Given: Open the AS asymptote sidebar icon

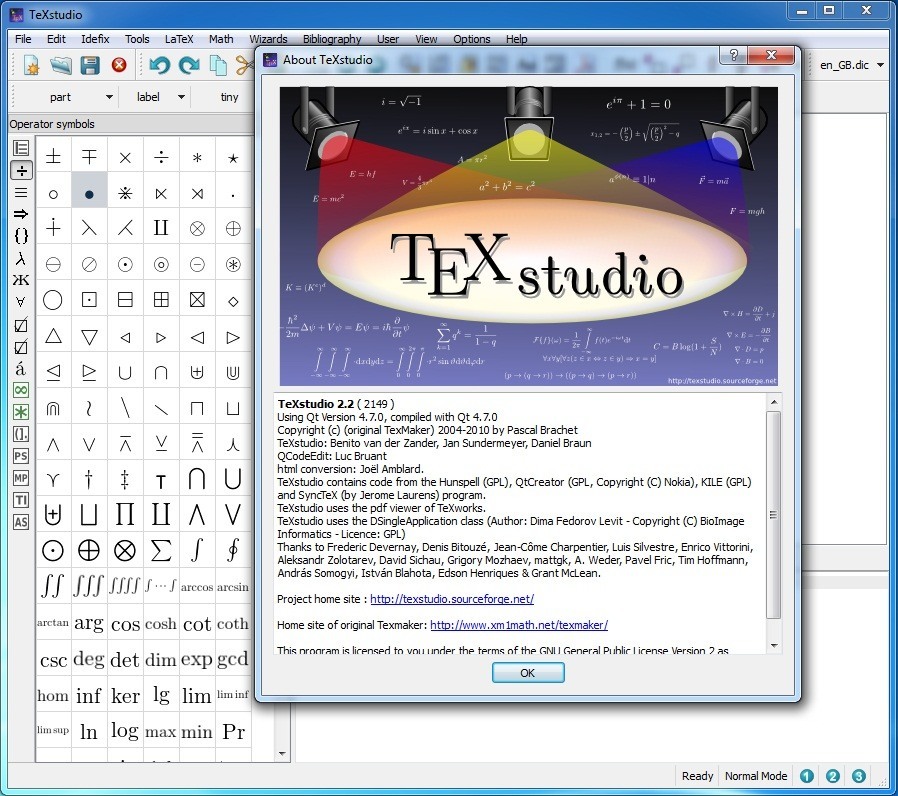Looking at the screenshot, I should (x=21, y=522).
